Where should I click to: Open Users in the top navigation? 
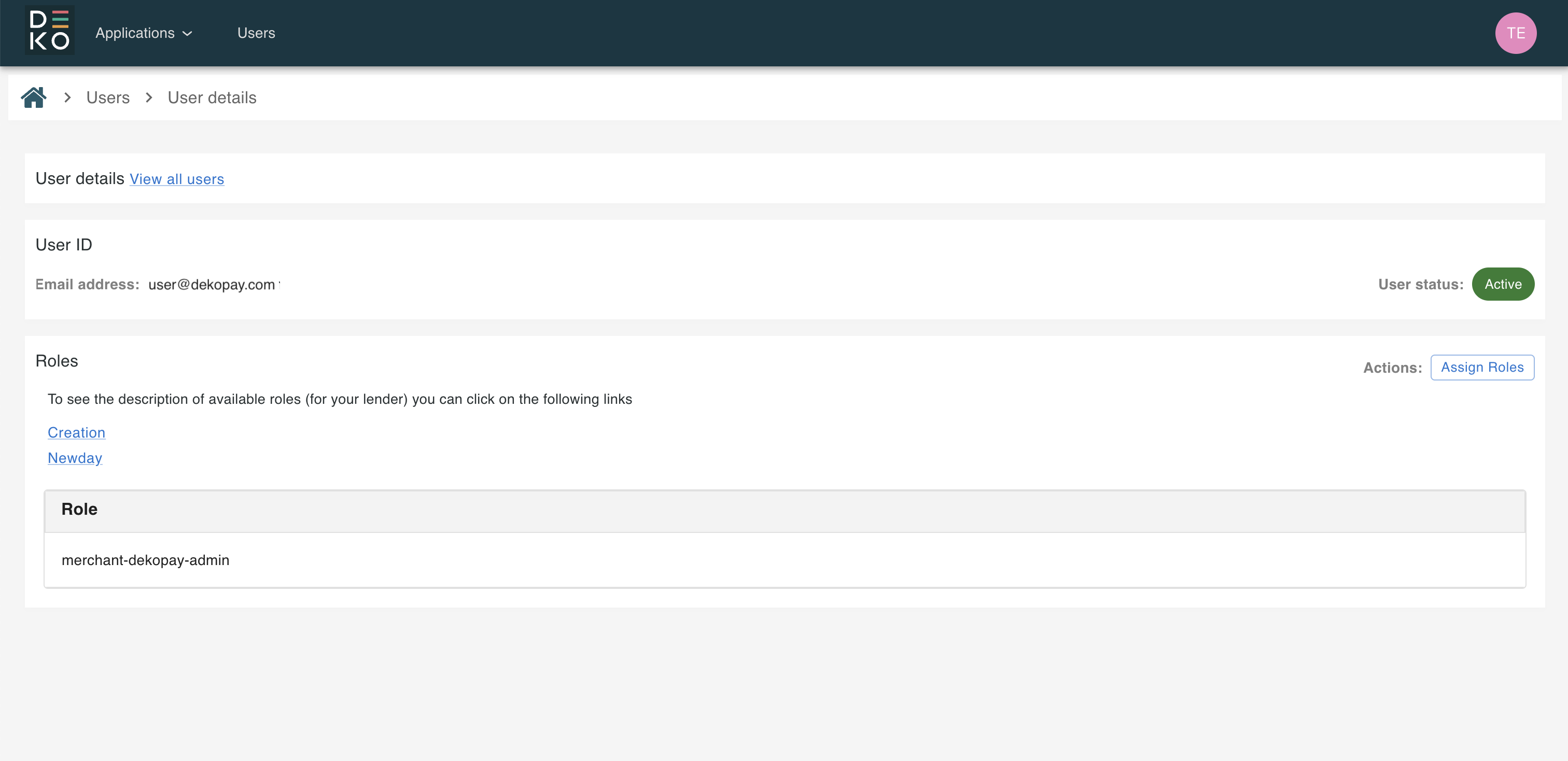(x=256, y=33)
